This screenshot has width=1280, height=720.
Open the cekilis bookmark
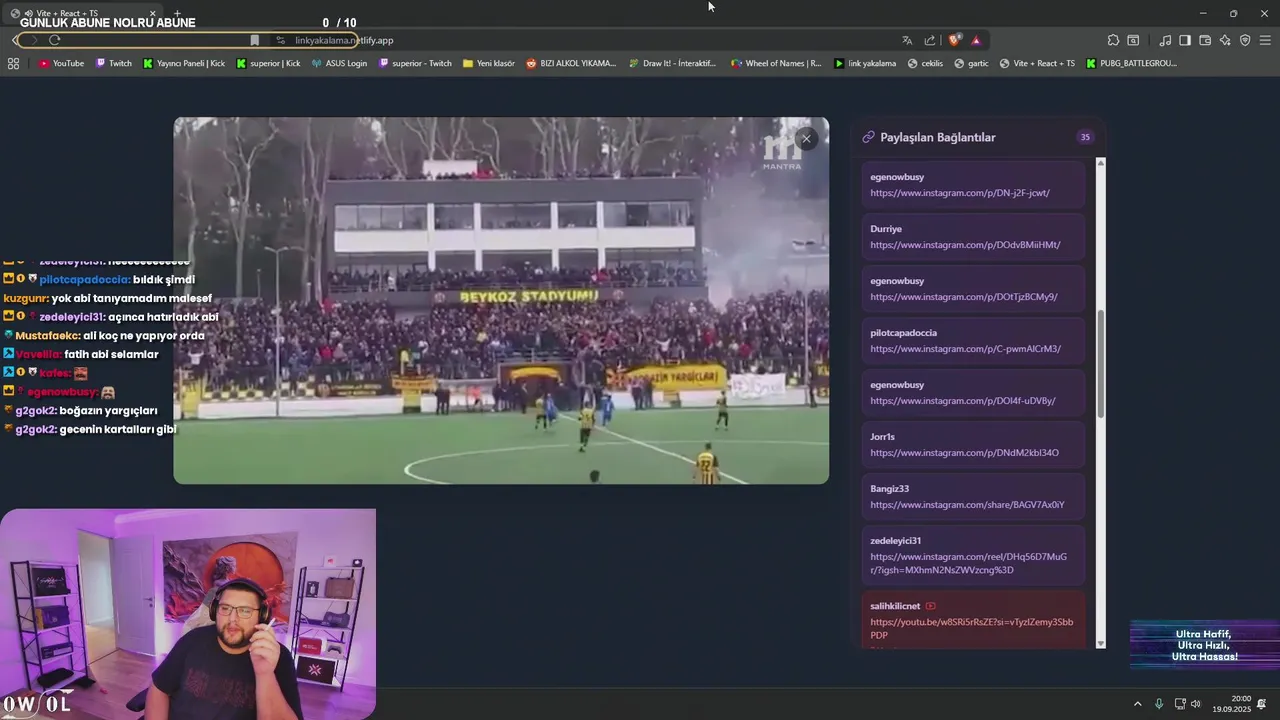click(925, 63)
